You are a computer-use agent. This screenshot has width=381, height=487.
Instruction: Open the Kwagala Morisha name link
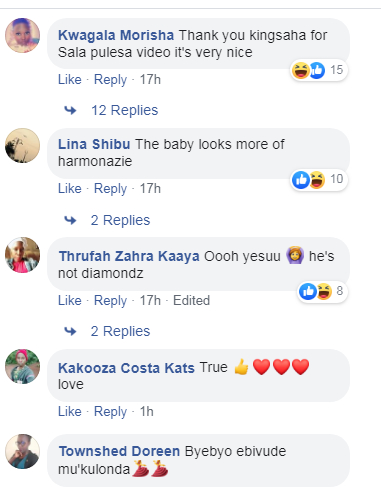pos(116,35)
